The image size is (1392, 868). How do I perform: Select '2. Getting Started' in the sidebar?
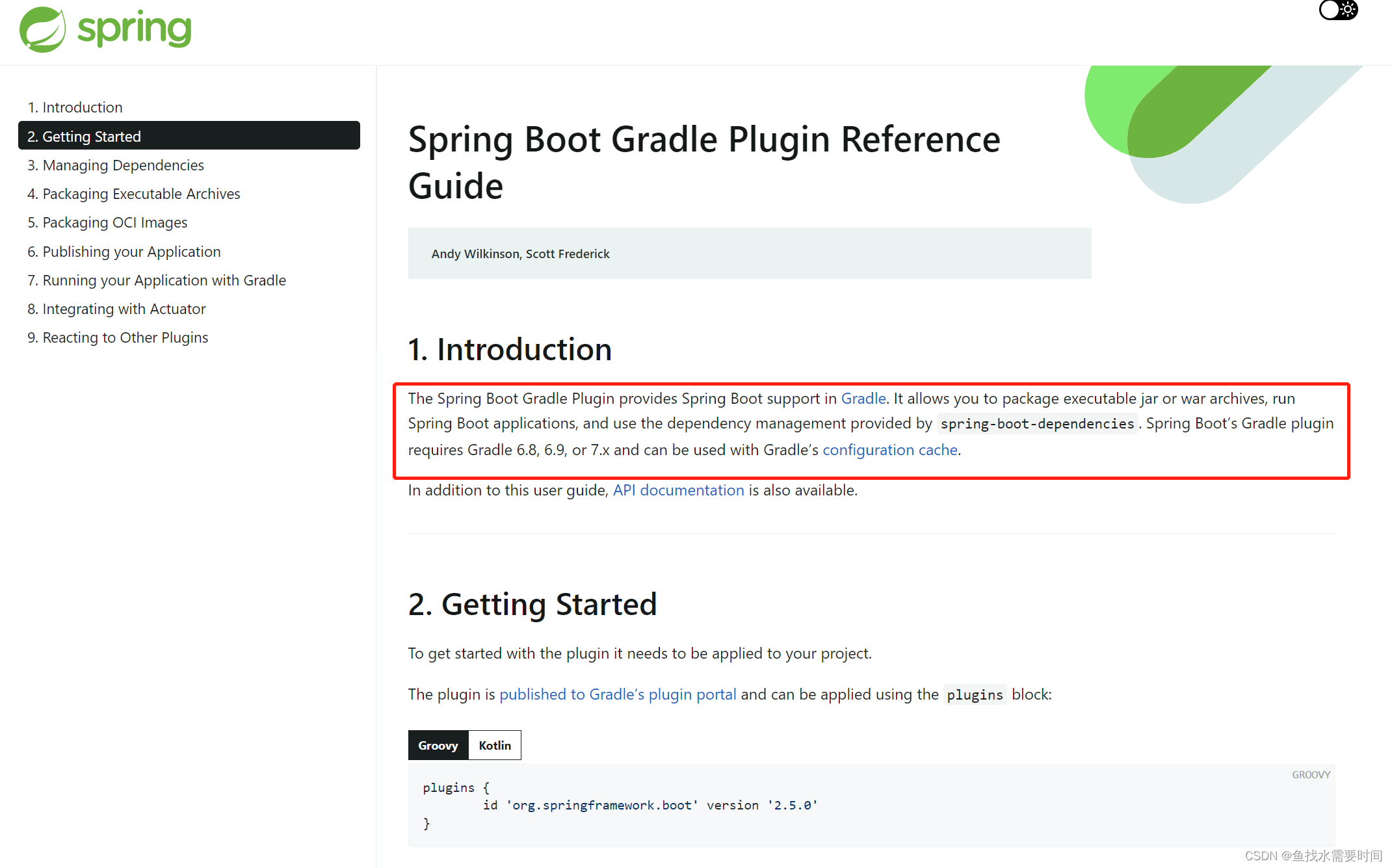[x=84, y=136]
